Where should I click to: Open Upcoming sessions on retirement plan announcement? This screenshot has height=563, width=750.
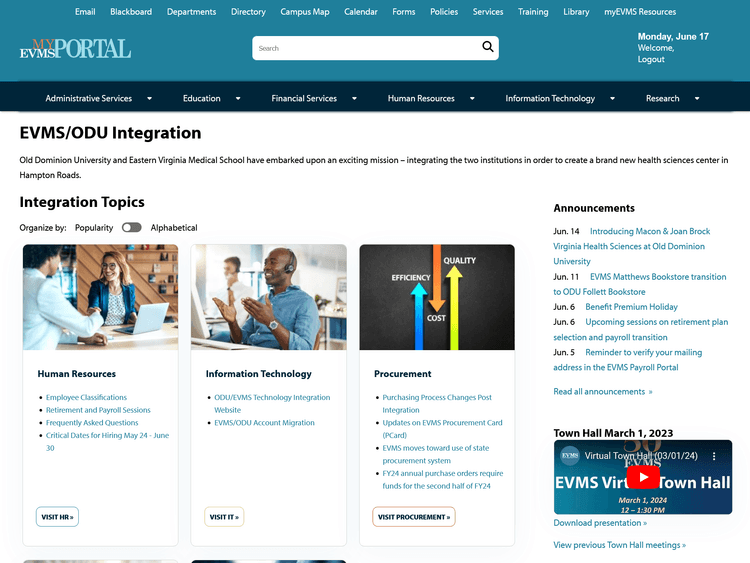(641, 330)
